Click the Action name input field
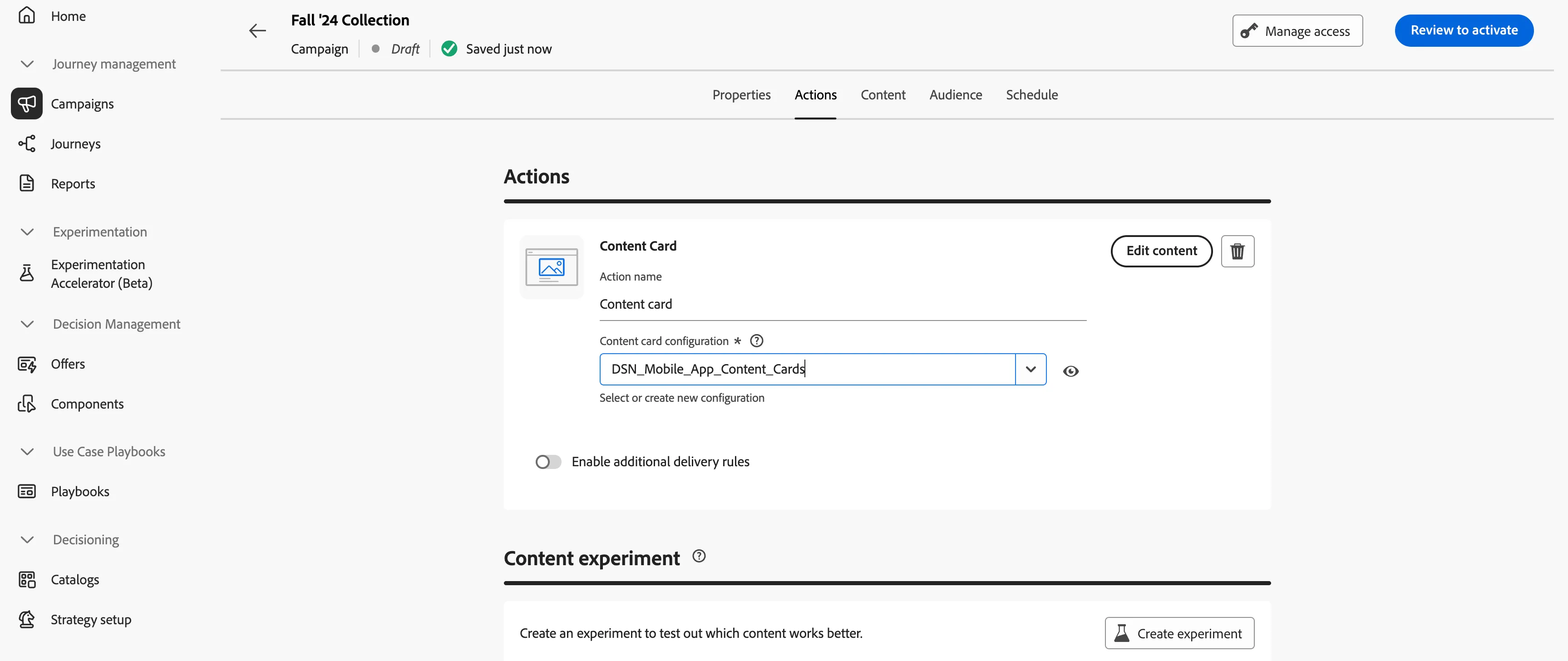This screenshot has width=1568, height=661. [x=843, y=304]
